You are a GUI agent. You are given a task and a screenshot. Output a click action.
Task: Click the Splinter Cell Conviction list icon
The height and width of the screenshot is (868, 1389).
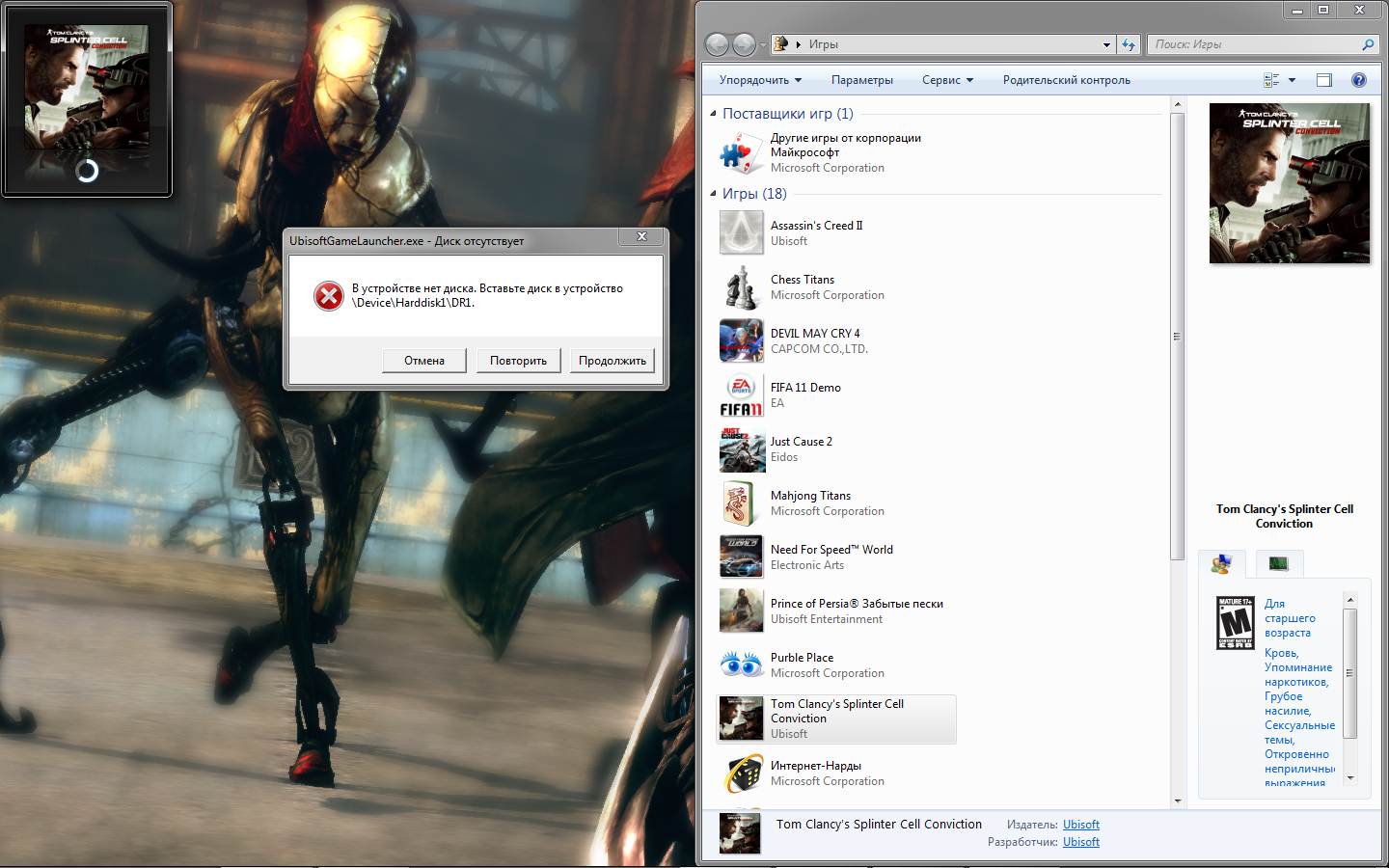(x=742, y=719)
